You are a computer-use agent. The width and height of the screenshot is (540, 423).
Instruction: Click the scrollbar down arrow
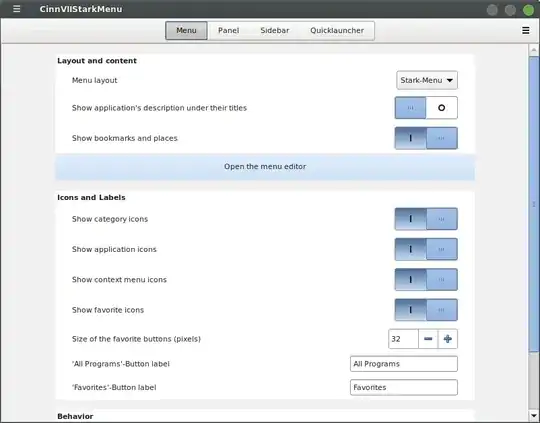[x=533, y=415]
